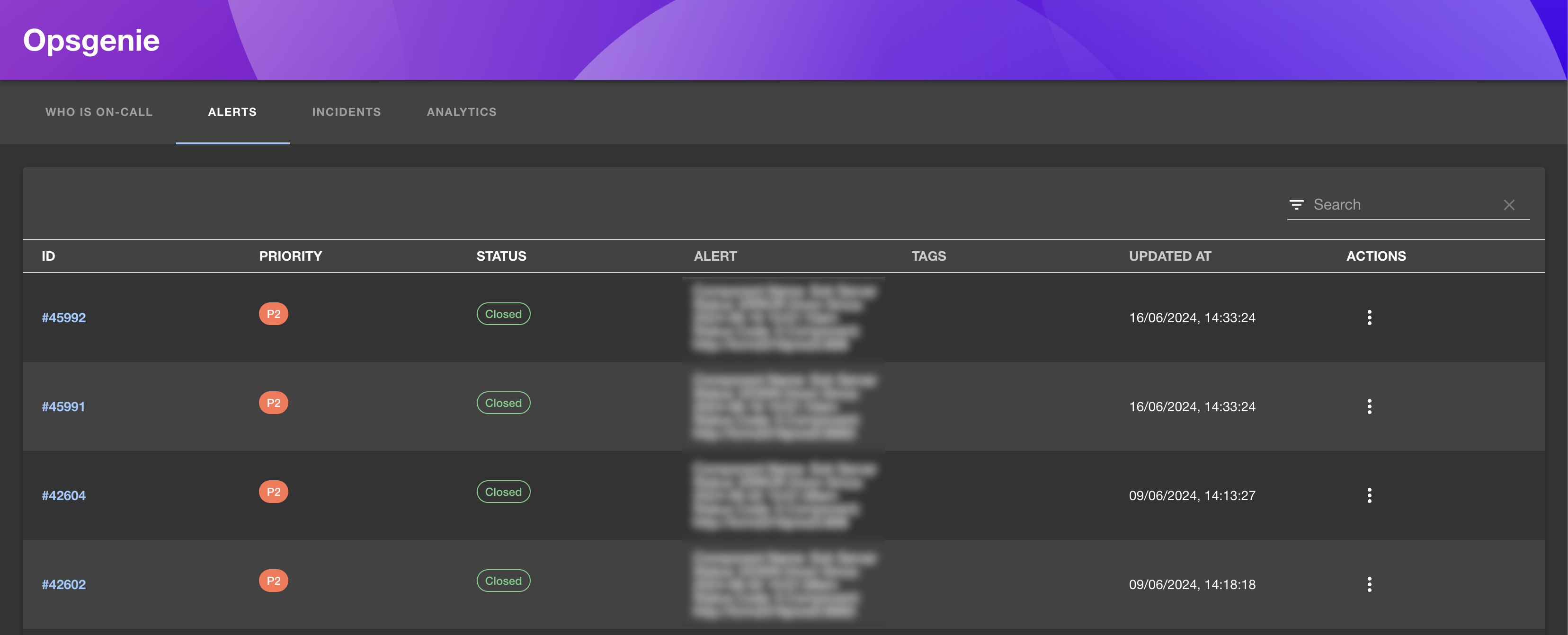Select the Alerts tab
The width and height of the screenshot is (1568, 635).
(232, 112)
